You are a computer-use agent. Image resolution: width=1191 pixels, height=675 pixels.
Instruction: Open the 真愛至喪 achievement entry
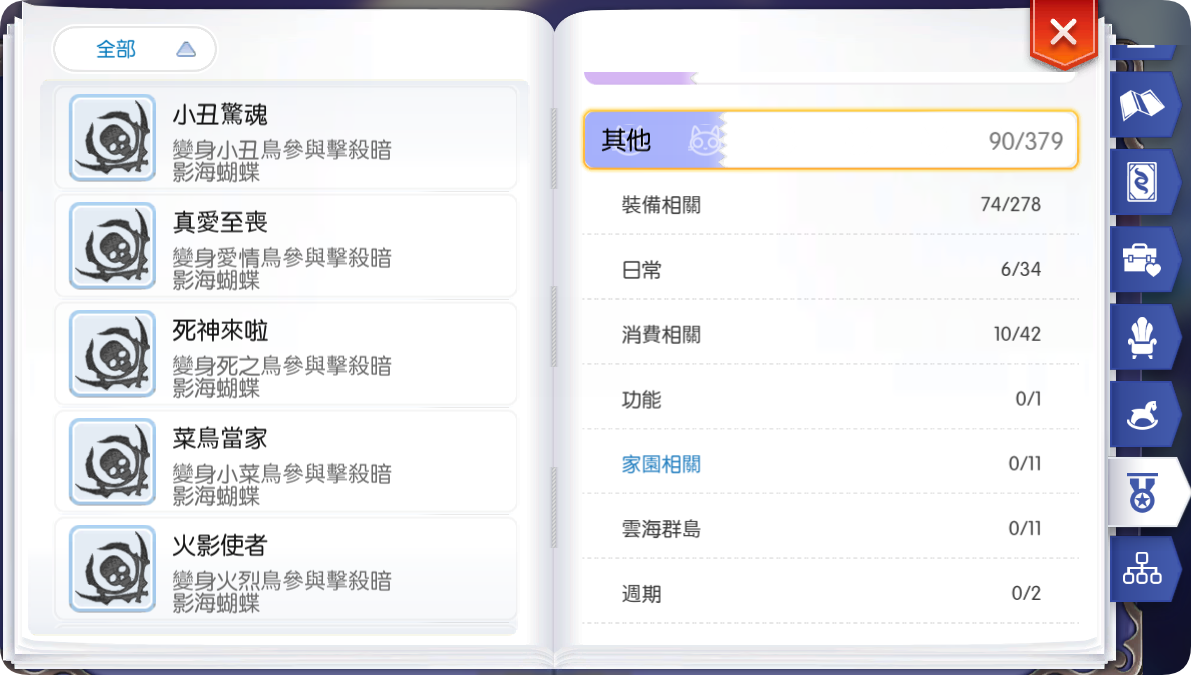286,246
